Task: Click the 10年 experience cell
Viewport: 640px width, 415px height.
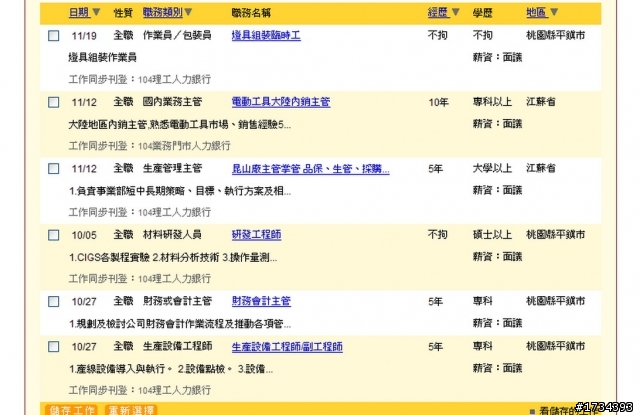Action: coord(438,102)
